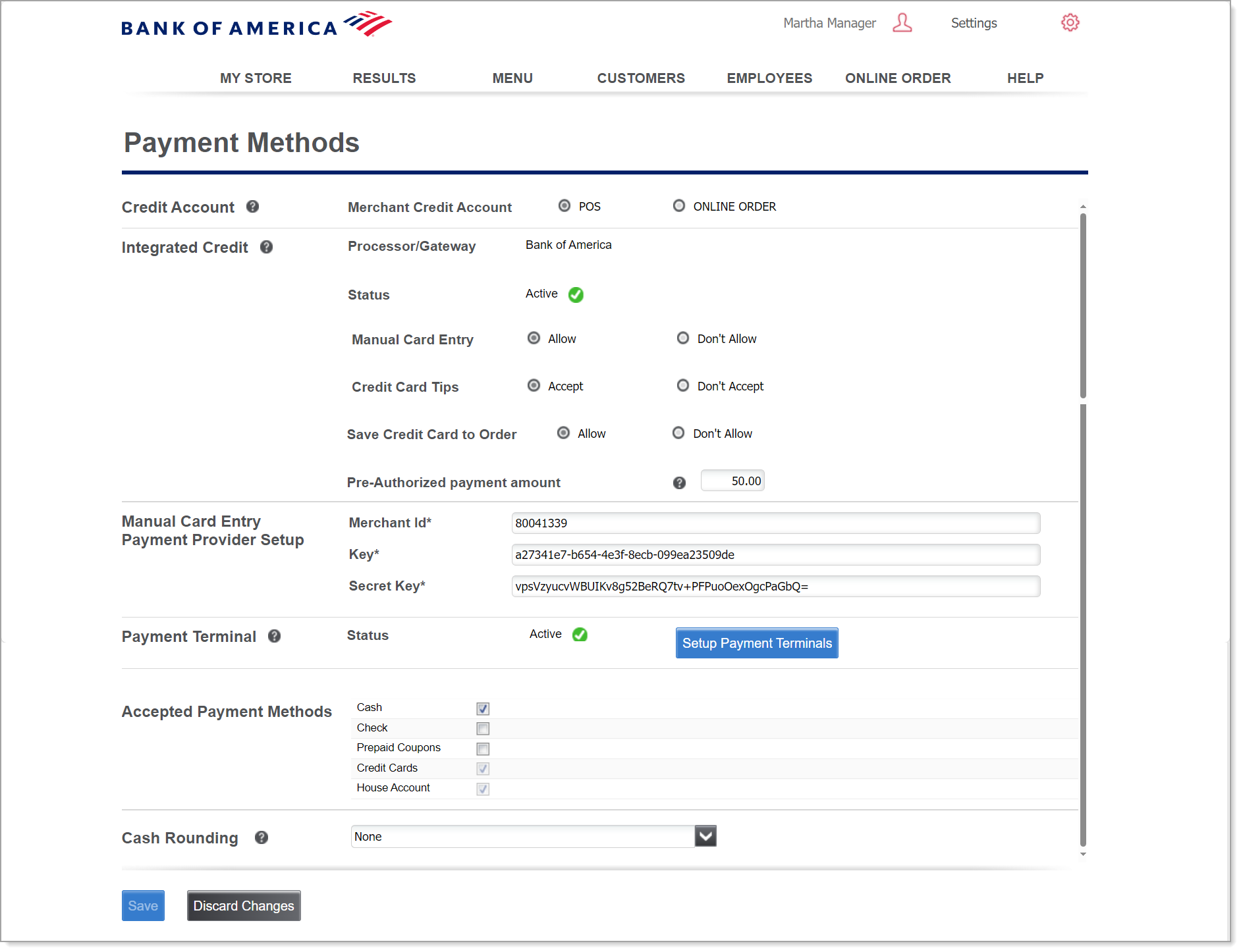
Task: Click the Key input field
Action: tap(776, 555)
